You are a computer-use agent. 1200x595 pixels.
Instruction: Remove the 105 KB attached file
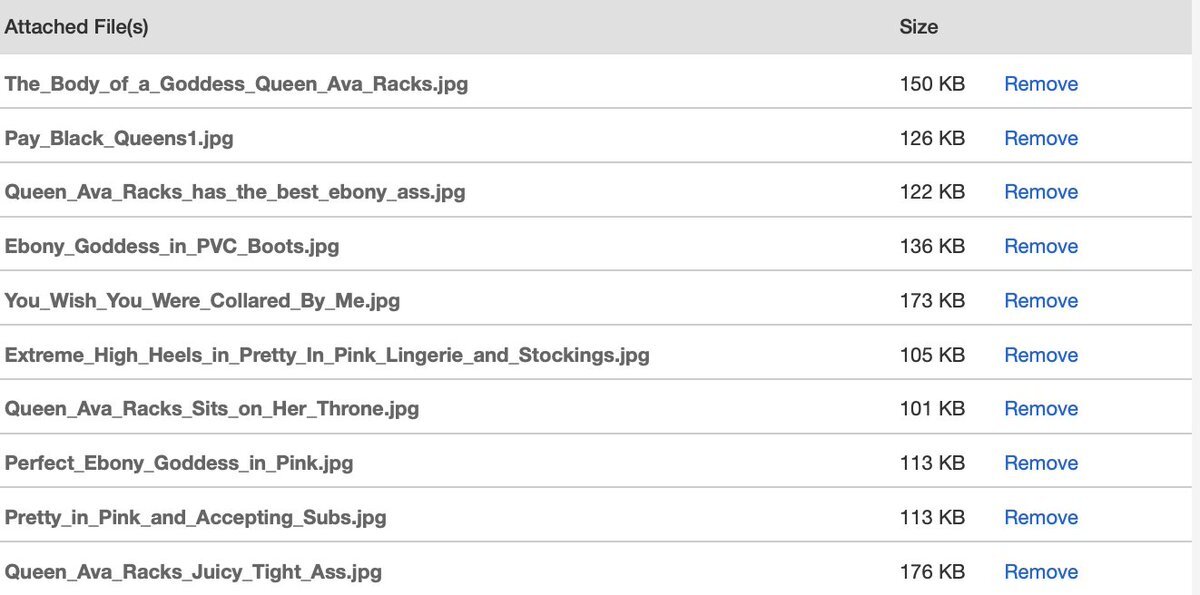pos(1040,355)
